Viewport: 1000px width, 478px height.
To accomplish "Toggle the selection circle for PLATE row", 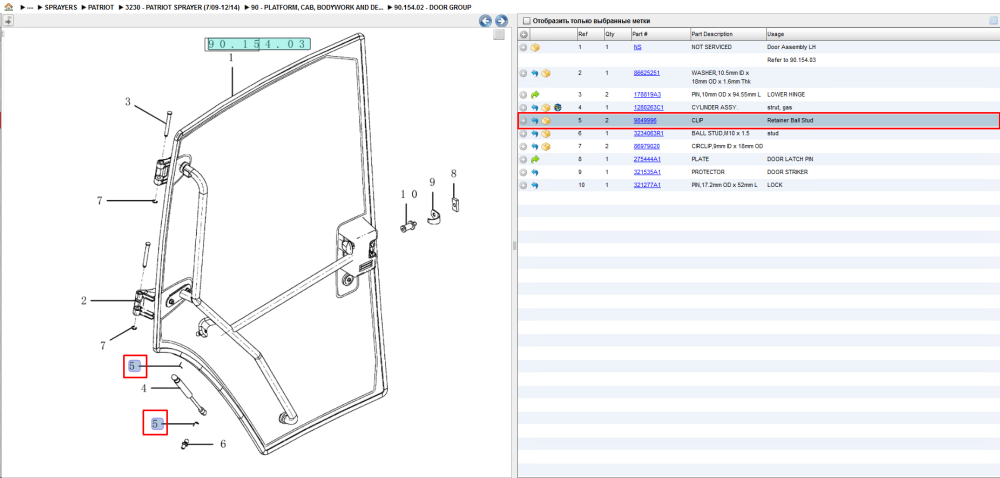I will tap(524, 159).
